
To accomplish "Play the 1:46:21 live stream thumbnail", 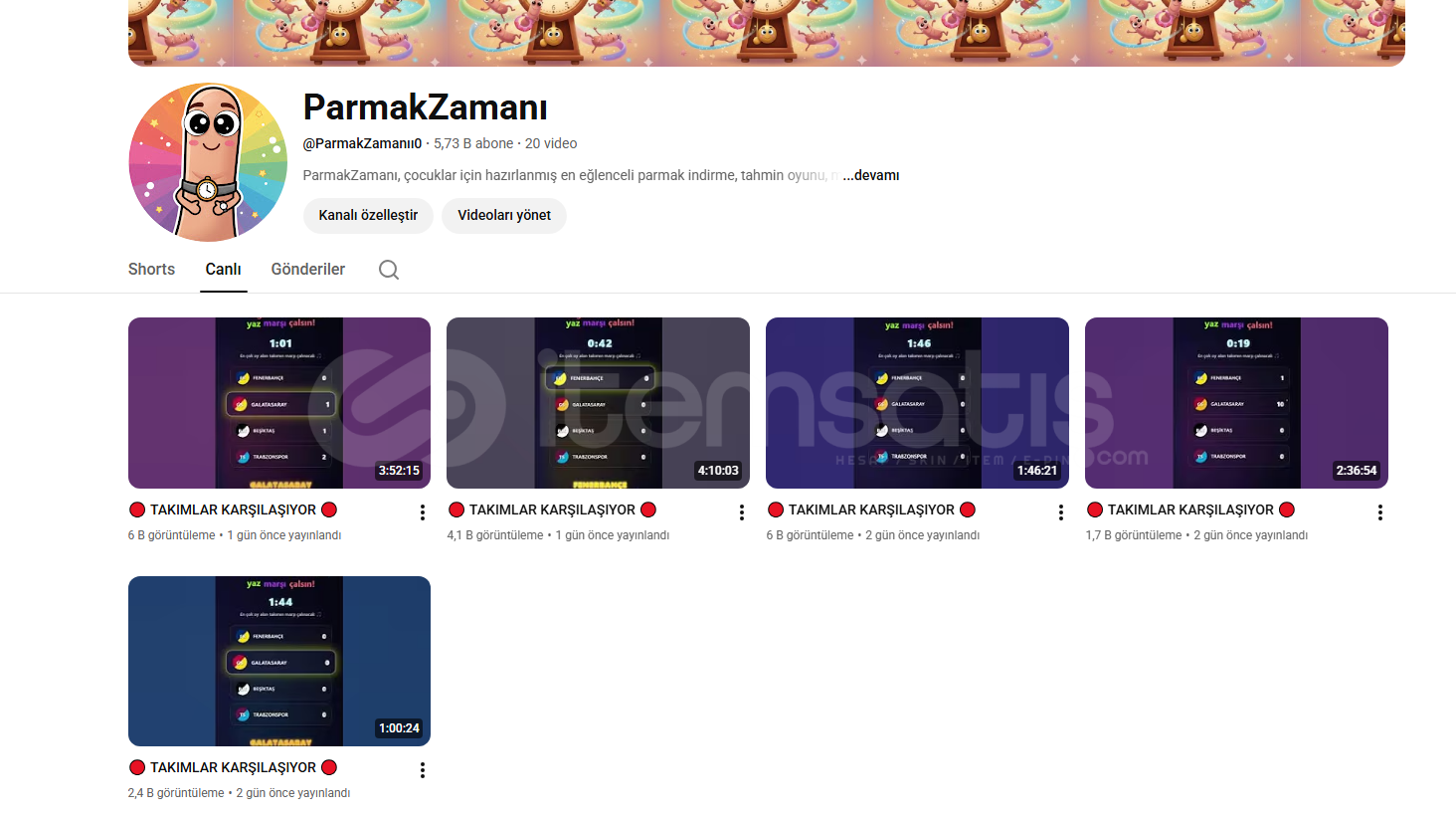I will 917,403.
